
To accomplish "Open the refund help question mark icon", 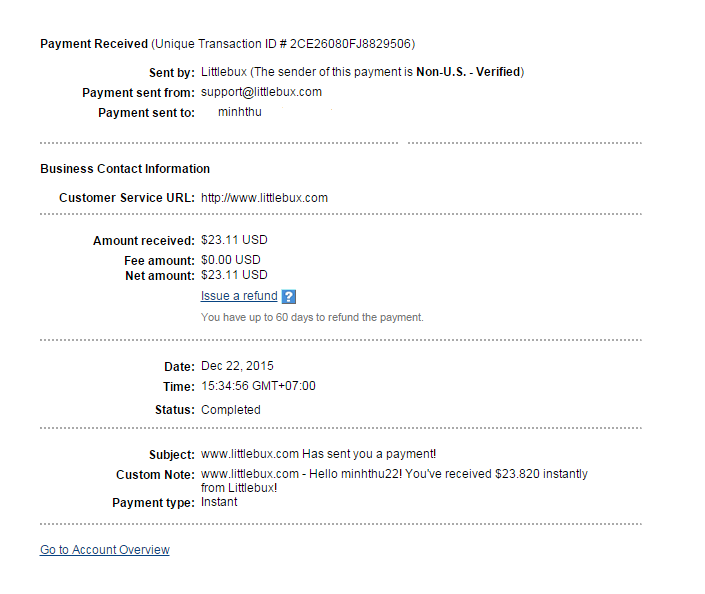I will click(x=289, y=297).
